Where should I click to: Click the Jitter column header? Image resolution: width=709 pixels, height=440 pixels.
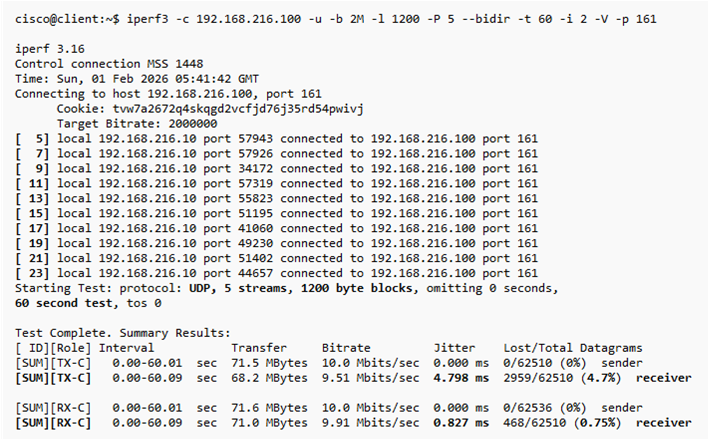454,346
